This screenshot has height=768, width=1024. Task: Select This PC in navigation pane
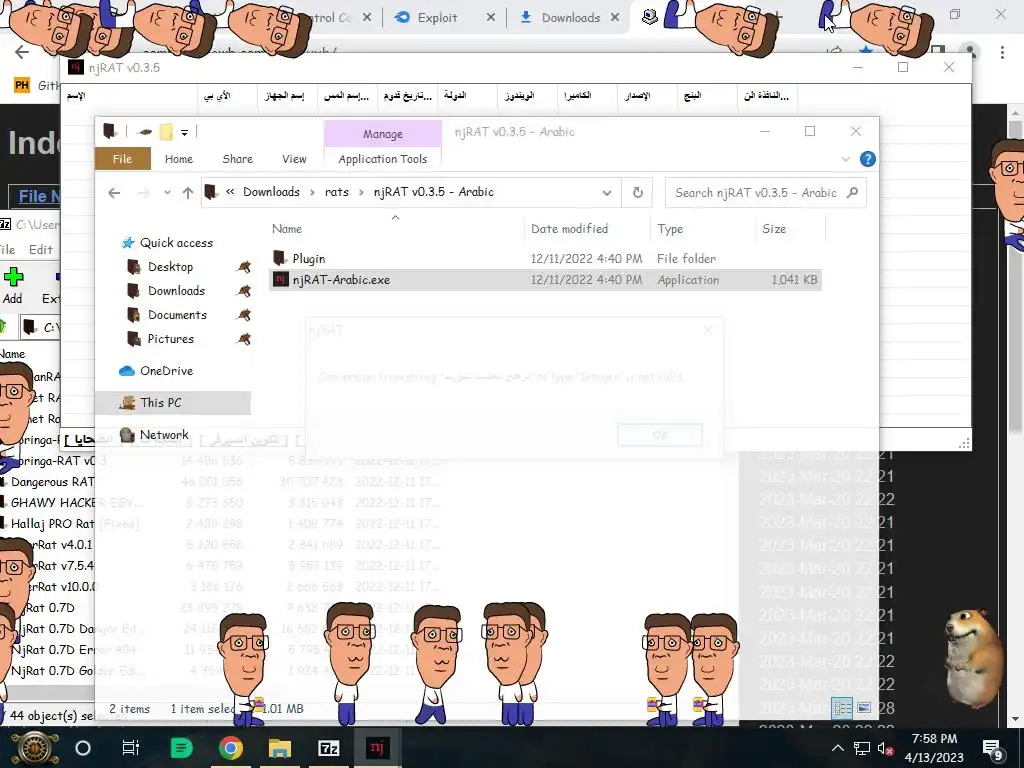click(173, 402)
